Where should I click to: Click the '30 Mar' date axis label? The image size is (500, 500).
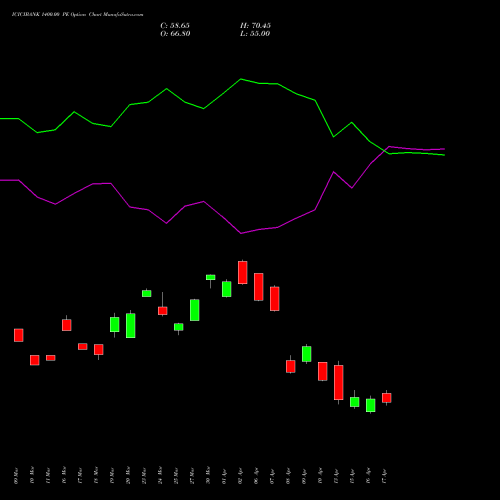pos(208,475)
